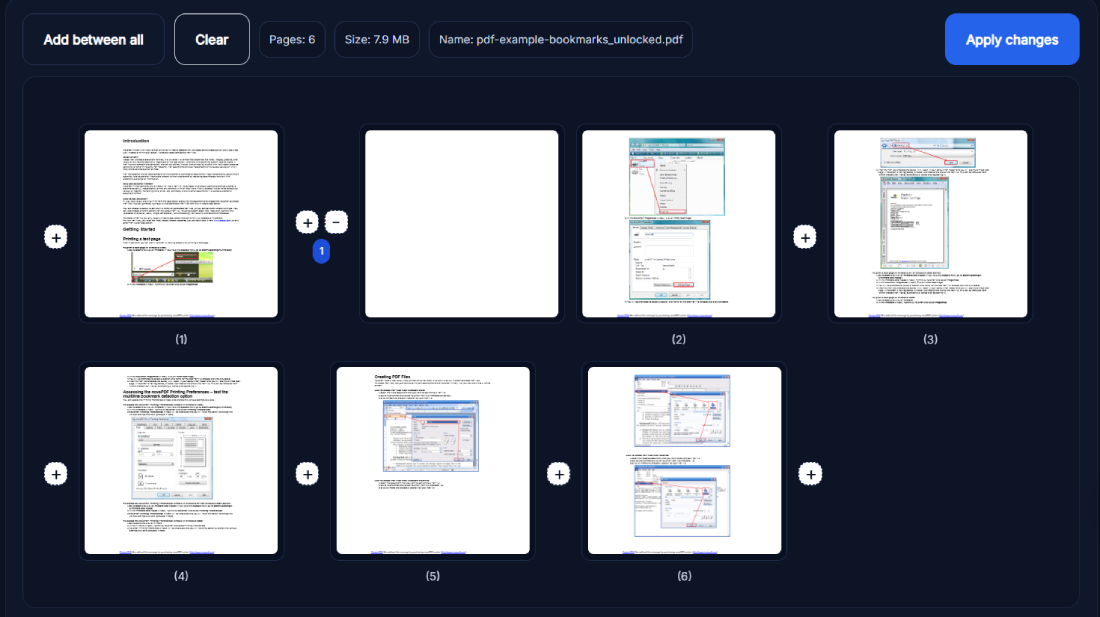Click the blue "1" inserted-pages counter badge
This screenshot has height=617, width=1100.
pos(321,251)
